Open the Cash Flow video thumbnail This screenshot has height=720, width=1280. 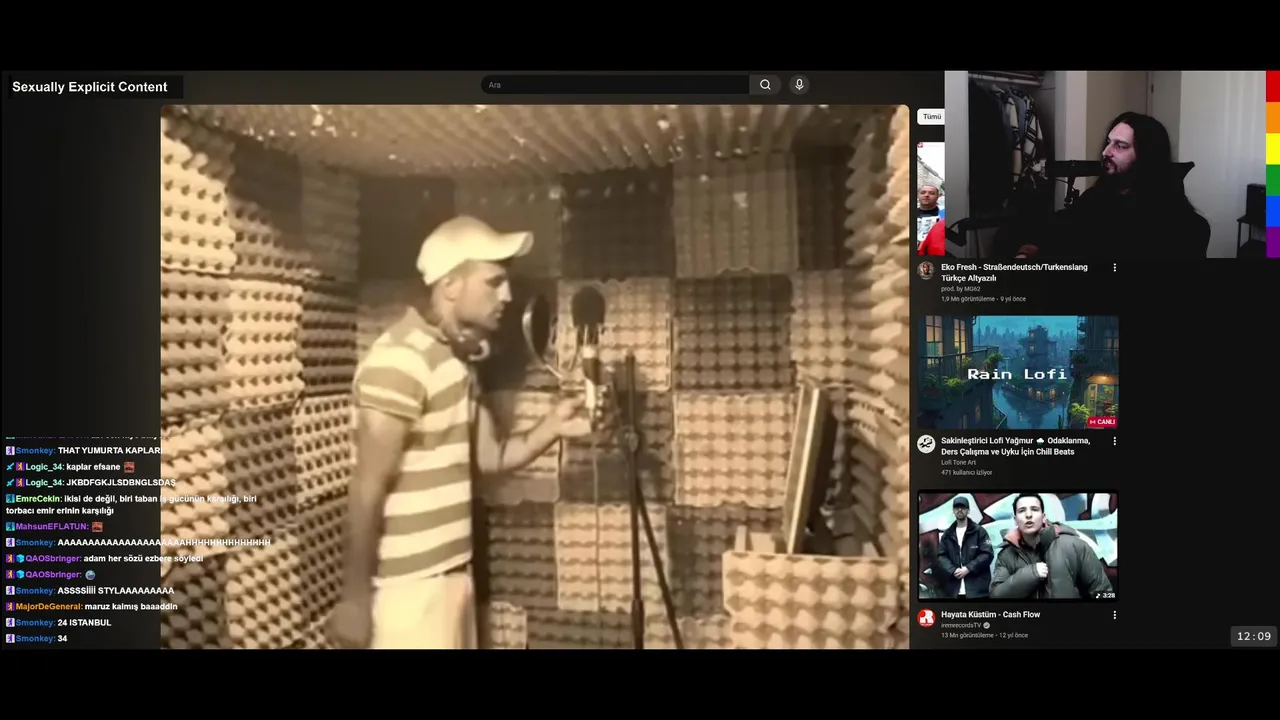click(1017, 546)
